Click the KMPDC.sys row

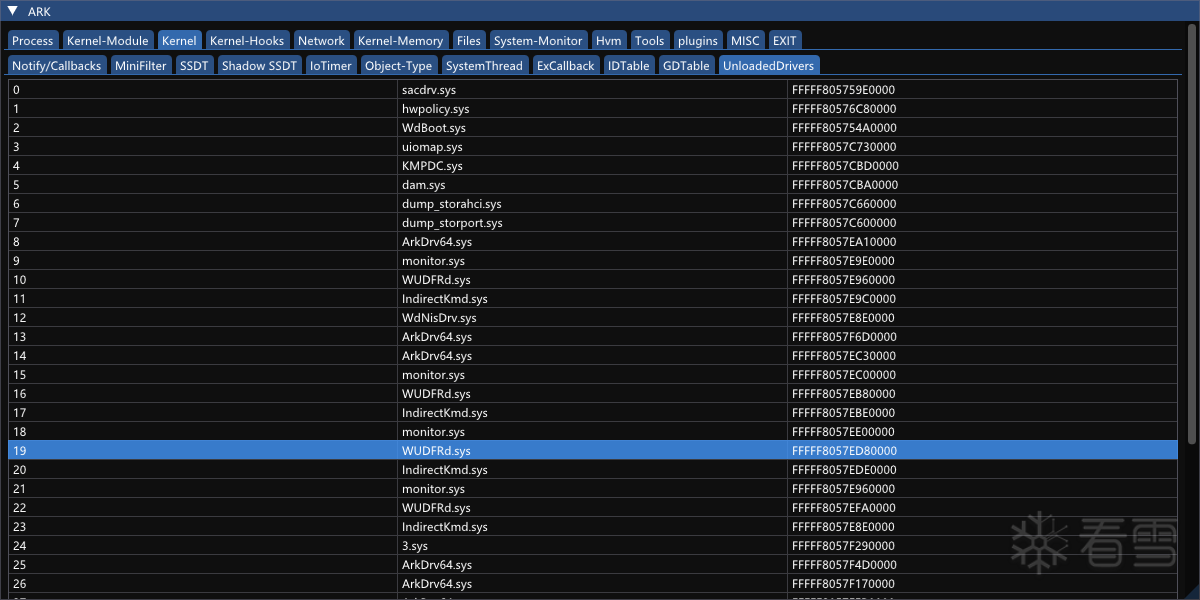(595, 166)
